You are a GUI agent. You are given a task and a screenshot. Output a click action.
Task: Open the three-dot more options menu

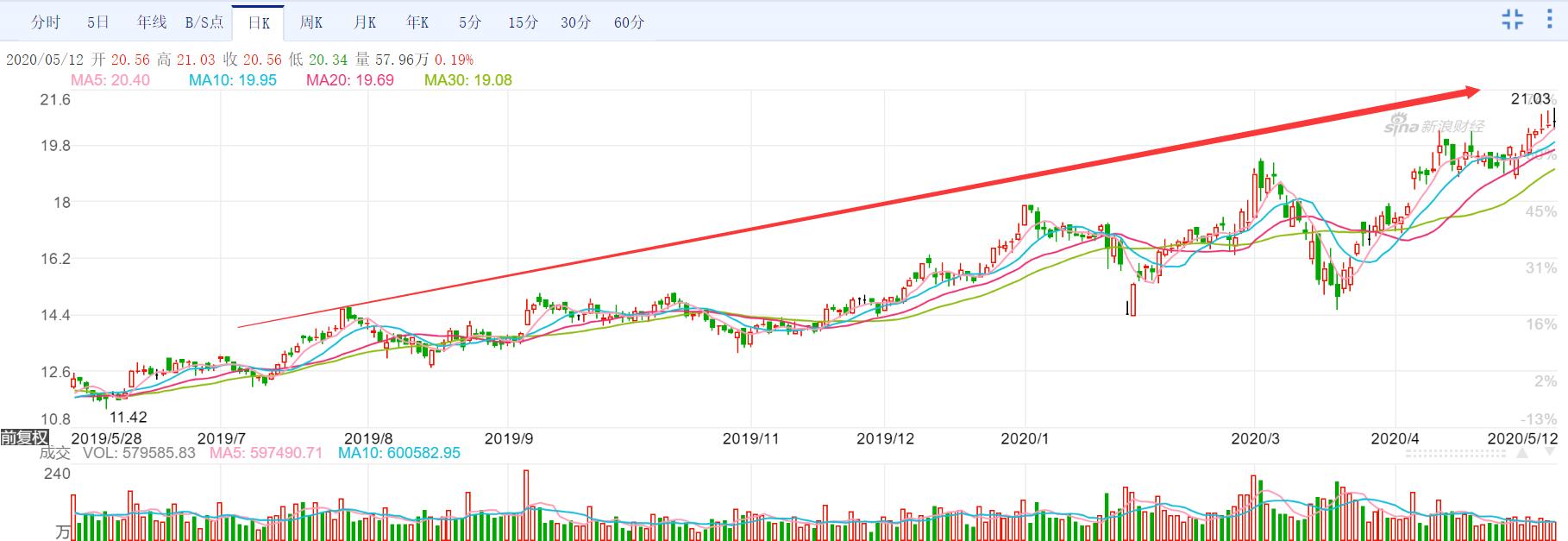[1550, 20]
